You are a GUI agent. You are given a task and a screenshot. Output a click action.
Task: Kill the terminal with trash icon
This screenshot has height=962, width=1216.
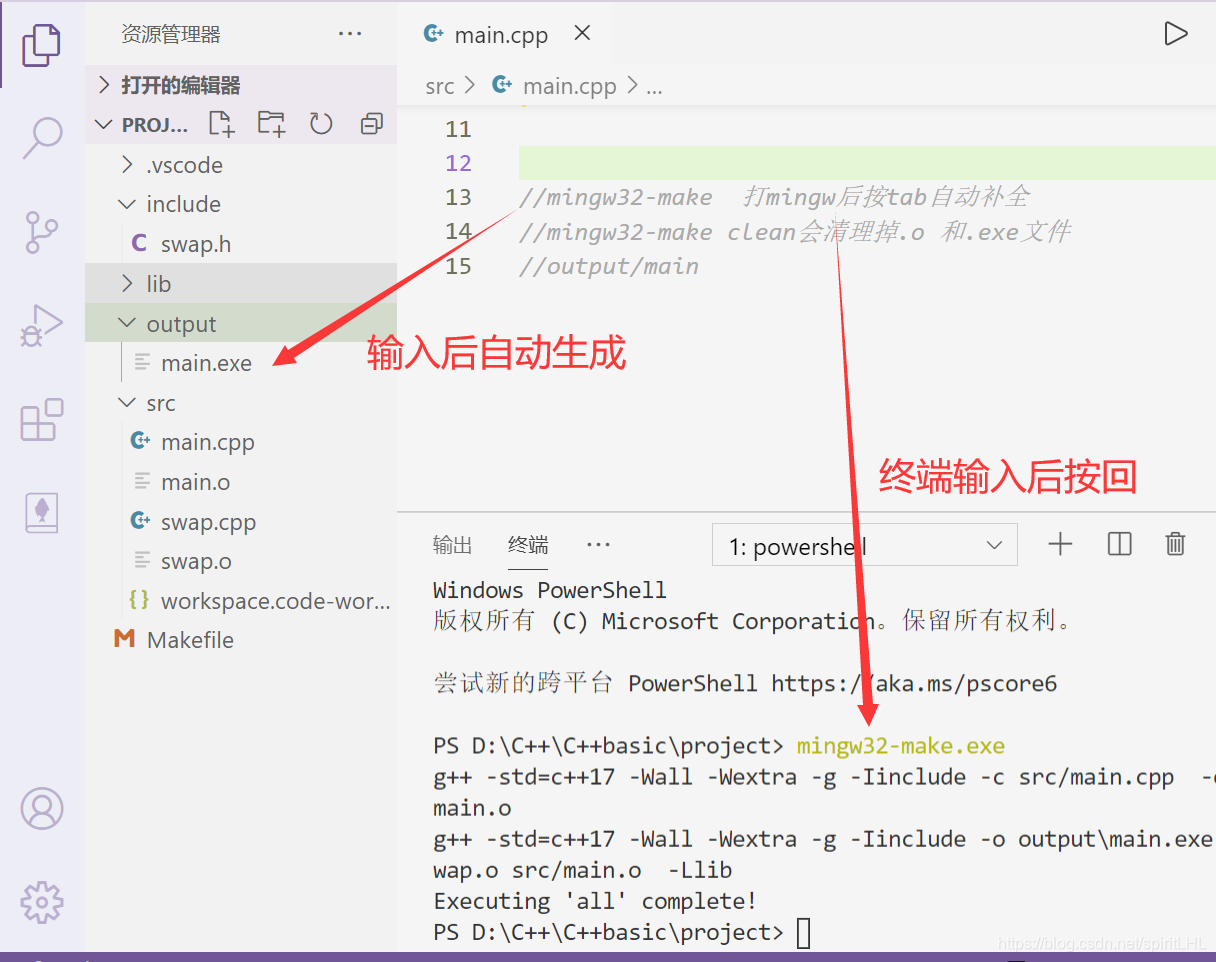(1175, 544)
